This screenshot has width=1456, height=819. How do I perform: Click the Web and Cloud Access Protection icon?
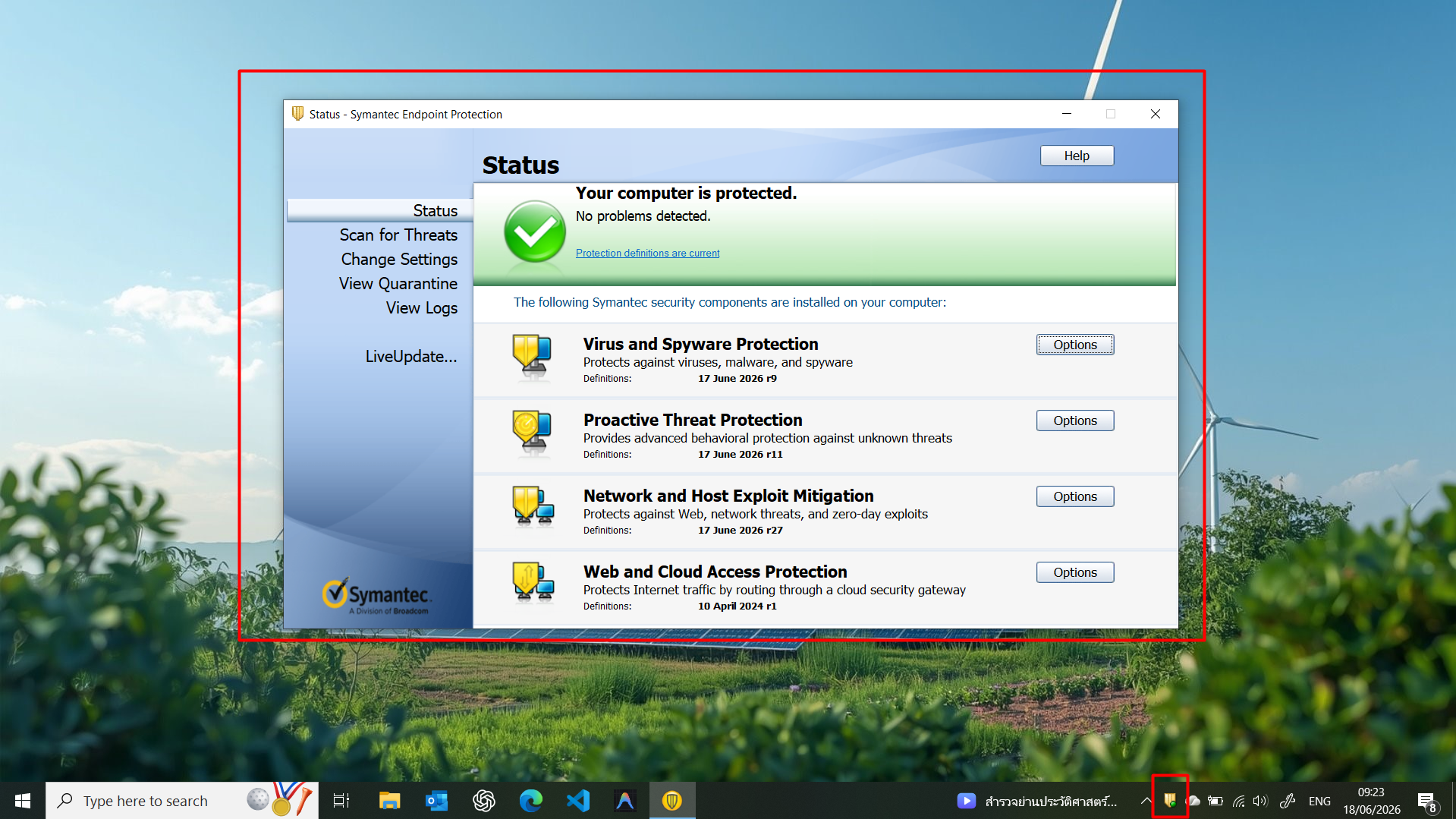pyautogui.click(x=533, y=583)
